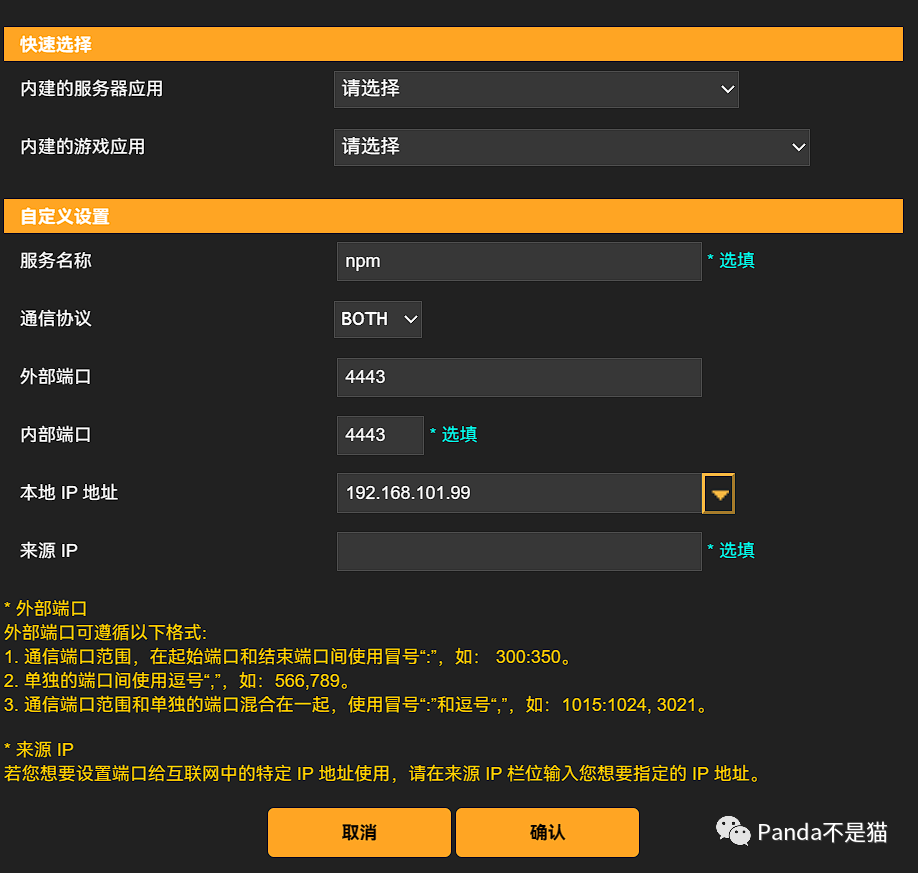This screenshot has width=918, height=873.
Task: Click the orange arrow icon beside local IP
Action: 718,493
